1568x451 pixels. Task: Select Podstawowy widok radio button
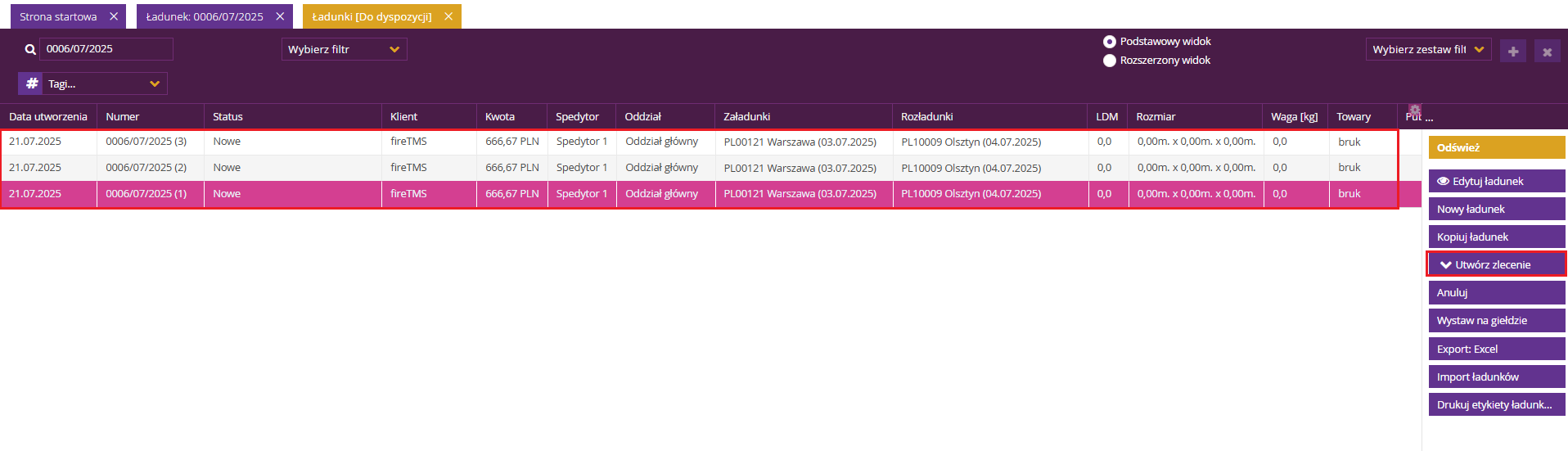1110,42
